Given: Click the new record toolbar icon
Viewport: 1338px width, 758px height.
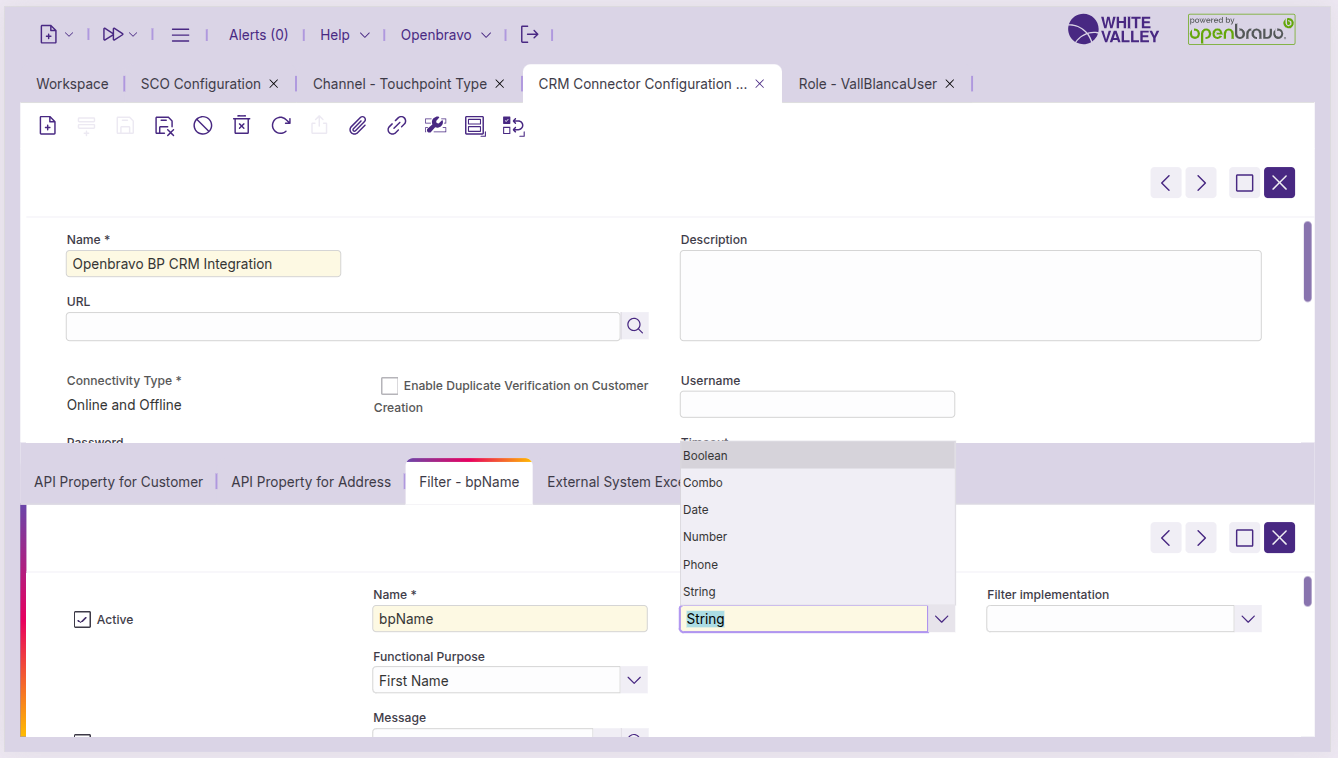Looking at the screenshot, I should (x=47, y=125).
